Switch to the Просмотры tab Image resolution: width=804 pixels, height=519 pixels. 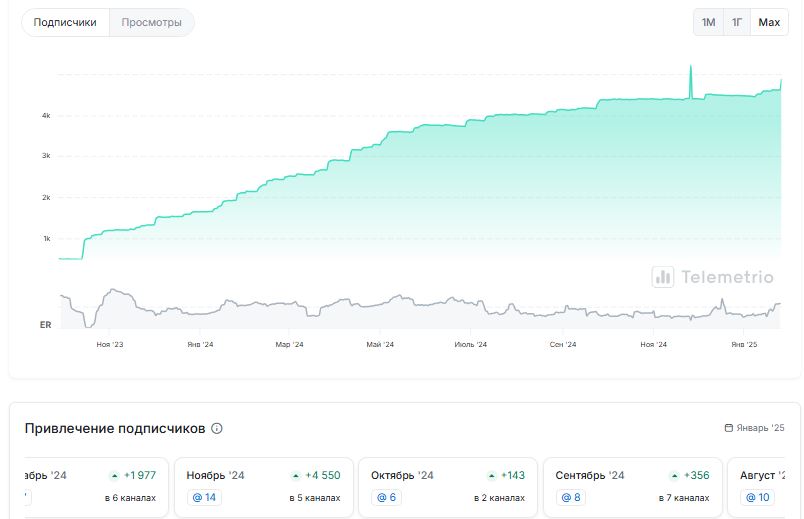coord(151,22)
